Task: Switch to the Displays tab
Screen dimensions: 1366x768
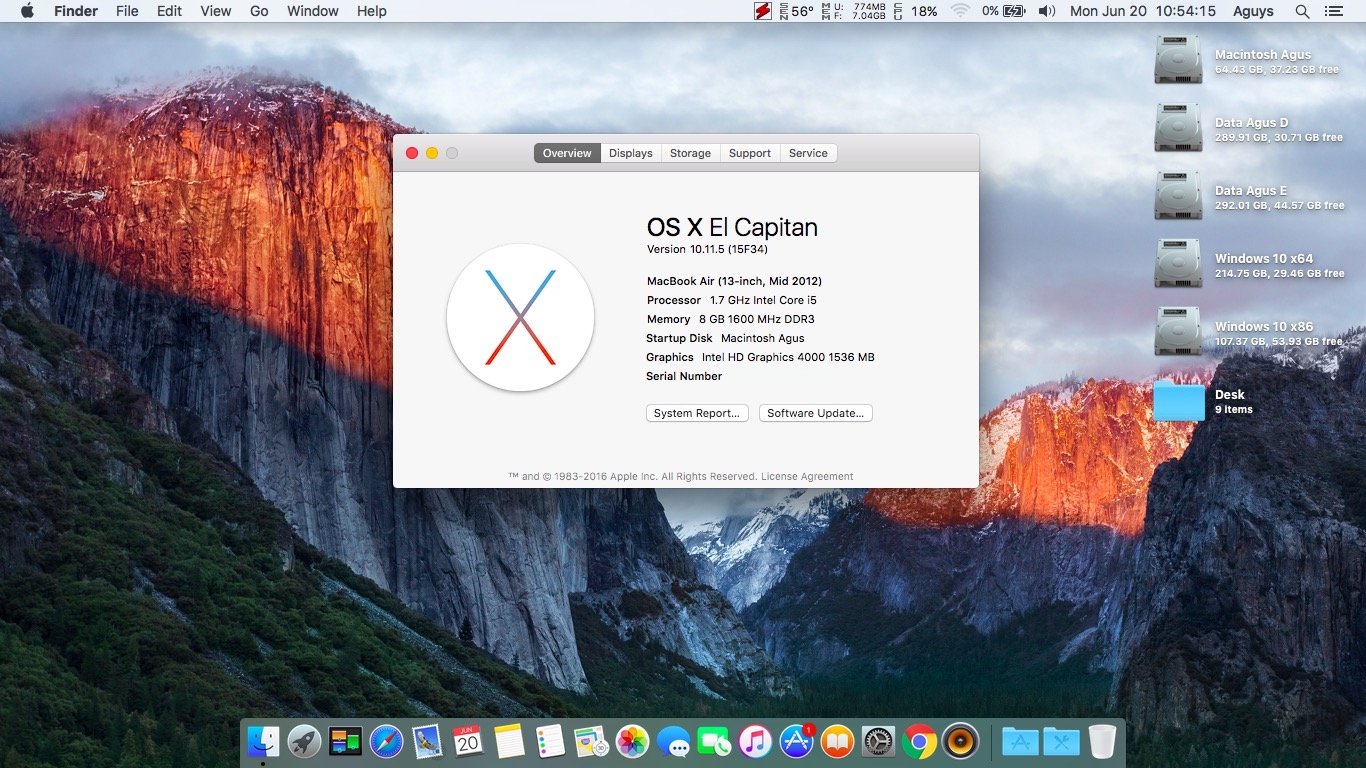Action: click(x=631, y=153)
